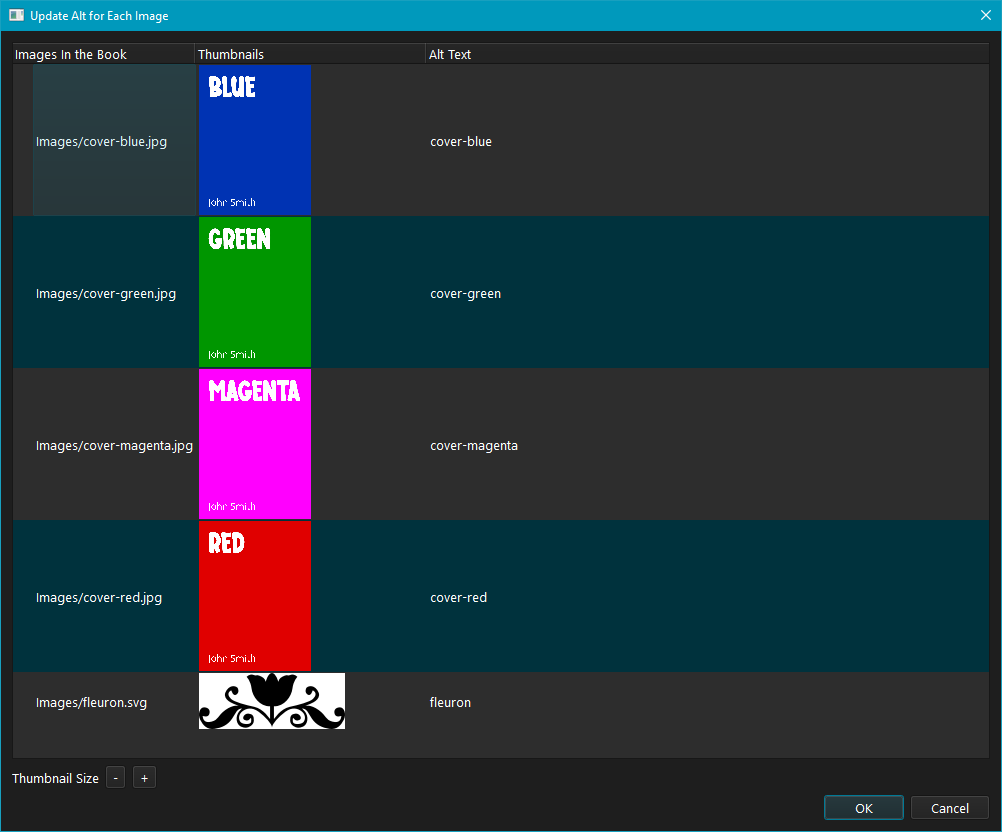The height and width of the screenshot is (832, 1002).
Task: Select the blue cover thumbnail
Action: pyautogui.click(x=255, y=140)
